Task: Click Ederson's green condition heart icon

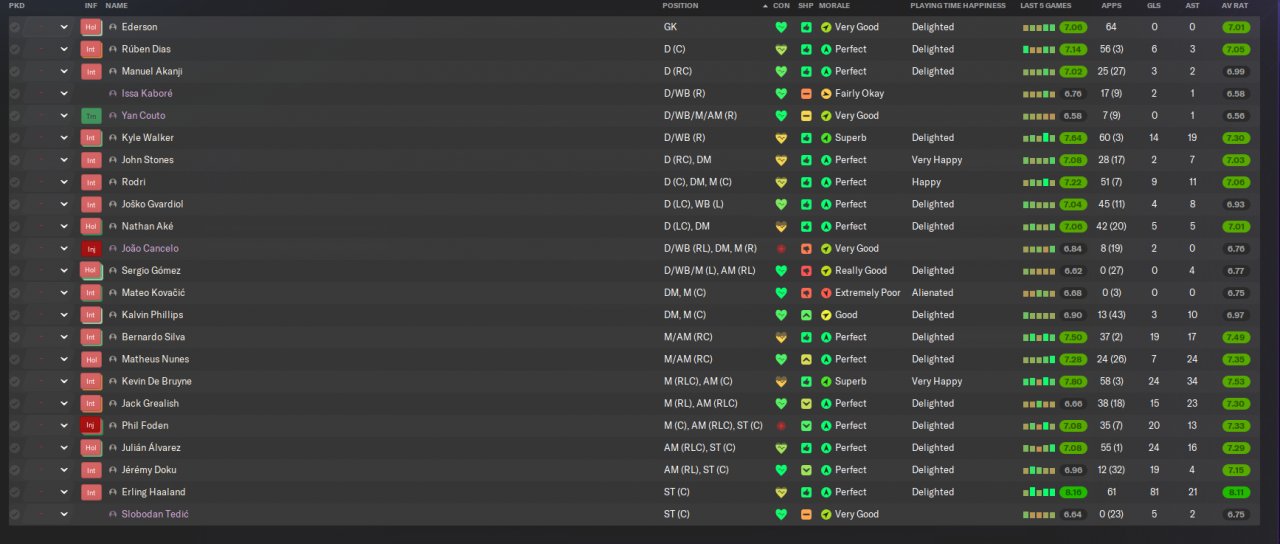Action: click(781, 27)
